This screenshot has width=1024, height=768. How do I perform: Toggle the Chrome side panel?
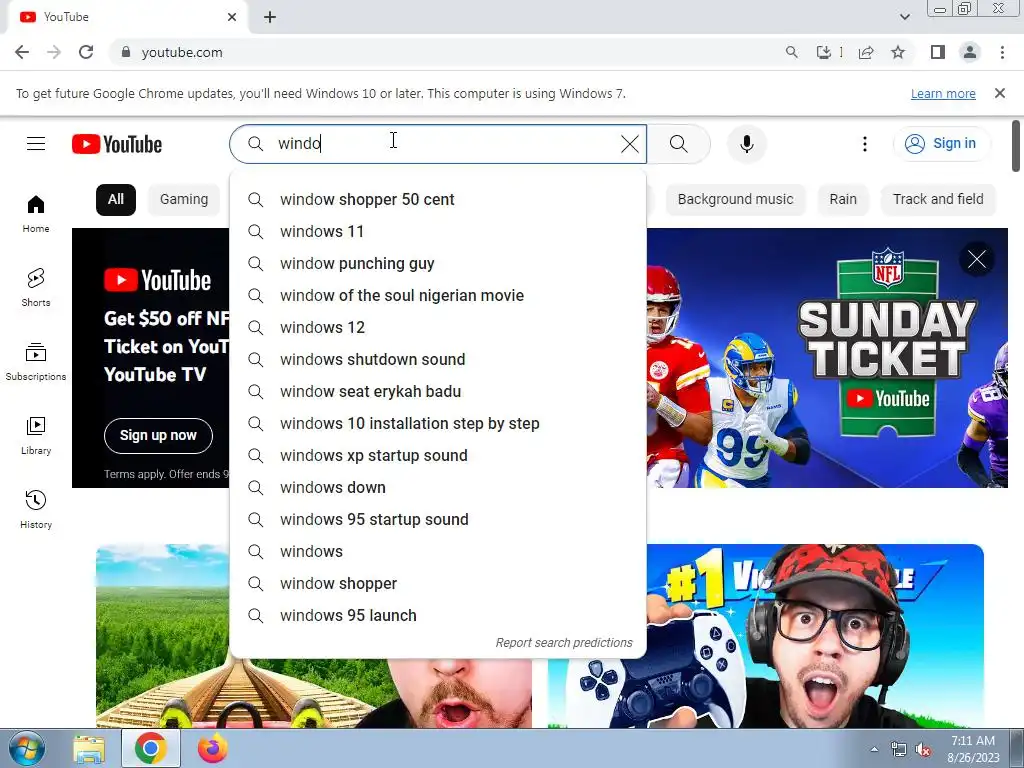pyautogui.click(x=937, y=52)
